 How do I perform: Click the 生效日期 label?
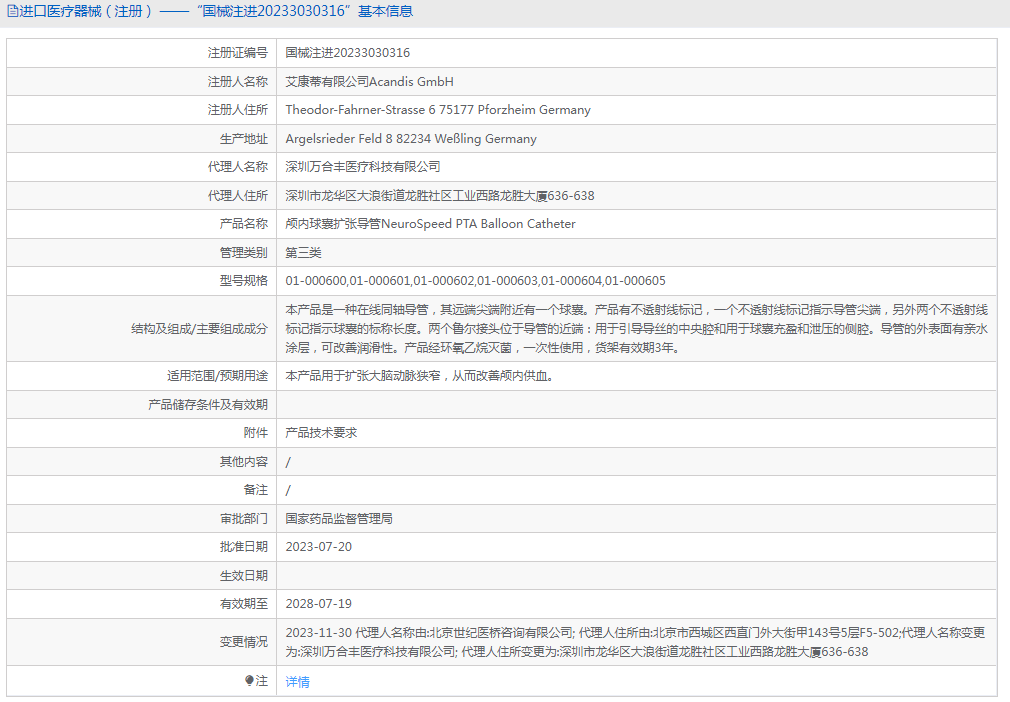pos(243,576)
